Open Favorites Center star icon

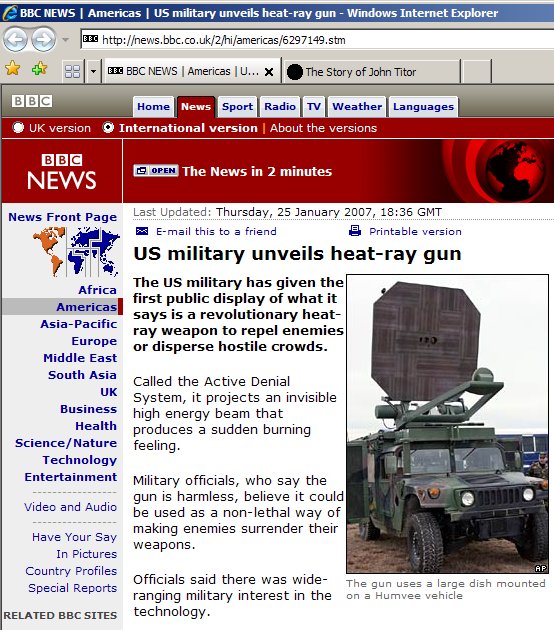point(12,68)
